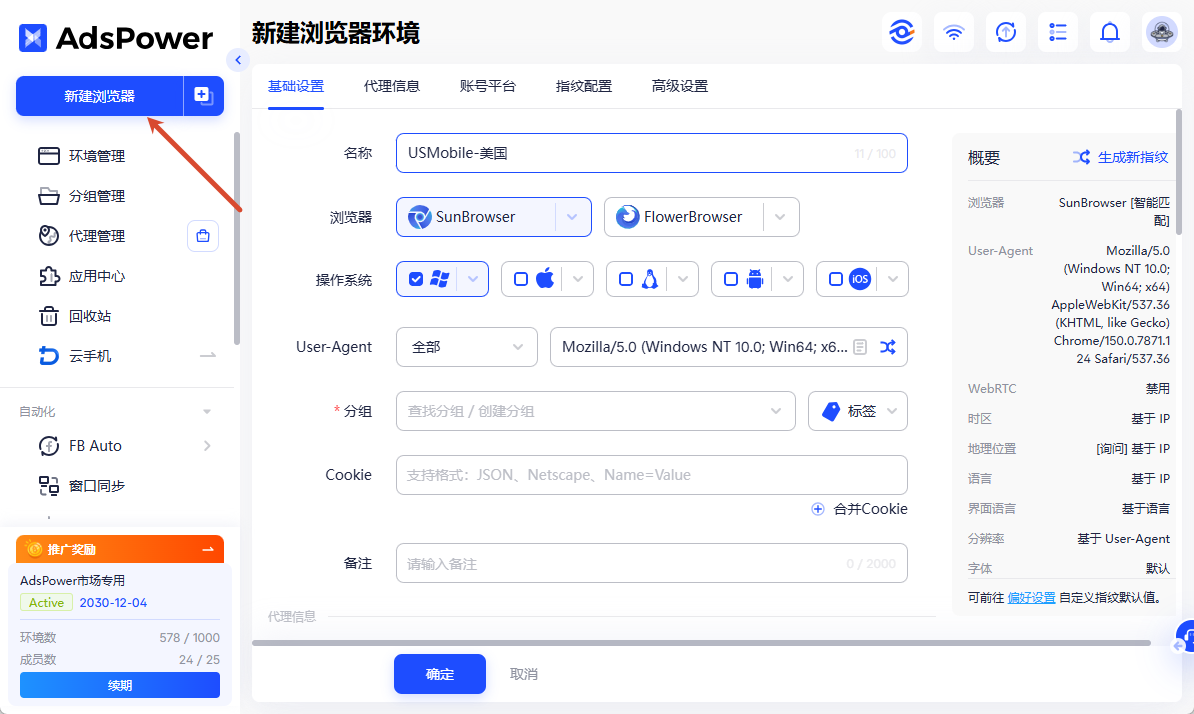
Task: Open the FlowerBrowser version dropdown
Action: click(781, 217)
